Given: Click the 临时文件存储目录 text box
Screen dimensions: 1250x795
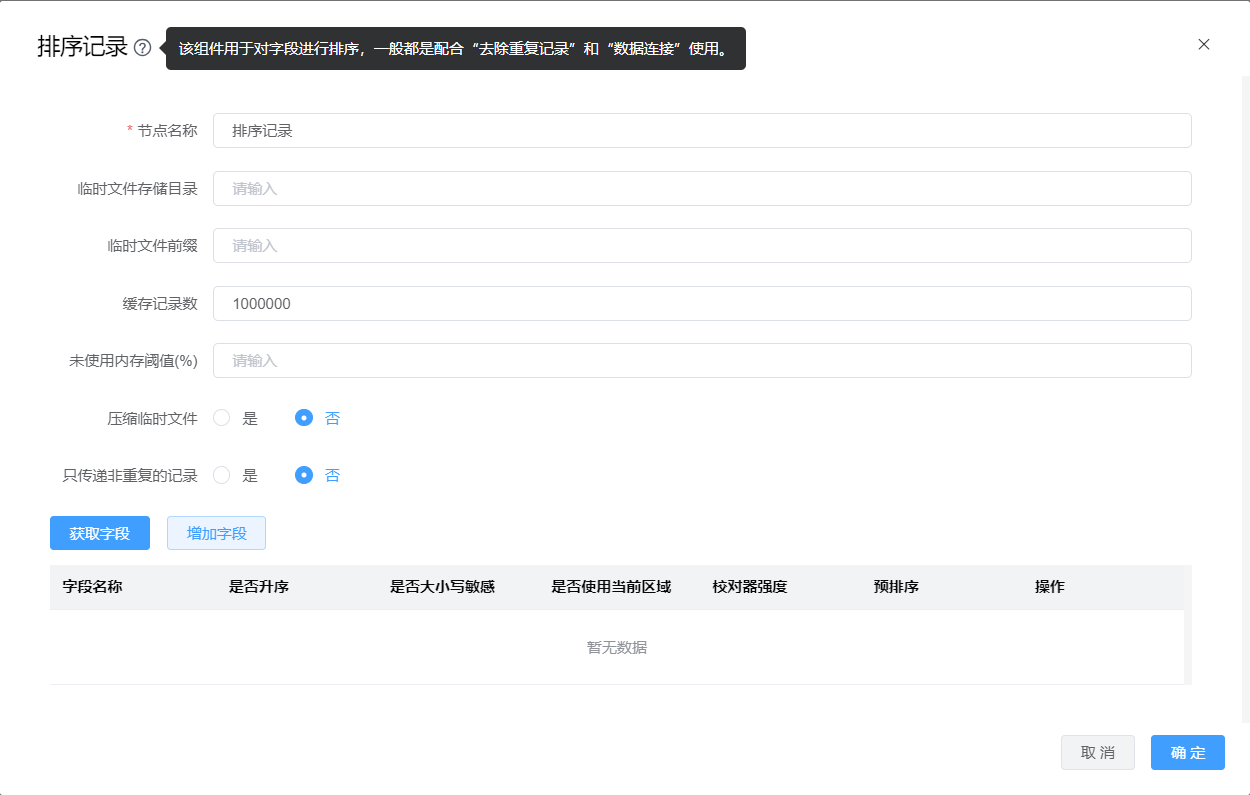Looking at the screenshot, I should click(x=701, y=188).
